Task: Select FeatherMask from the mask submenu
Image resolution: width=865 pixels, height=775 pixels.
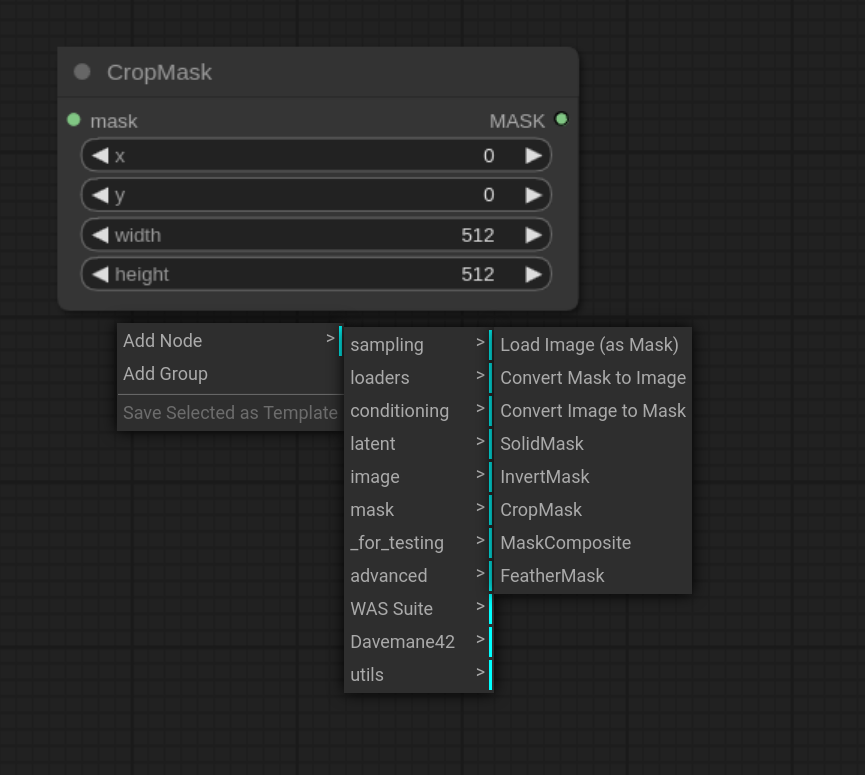Action: 552,576
